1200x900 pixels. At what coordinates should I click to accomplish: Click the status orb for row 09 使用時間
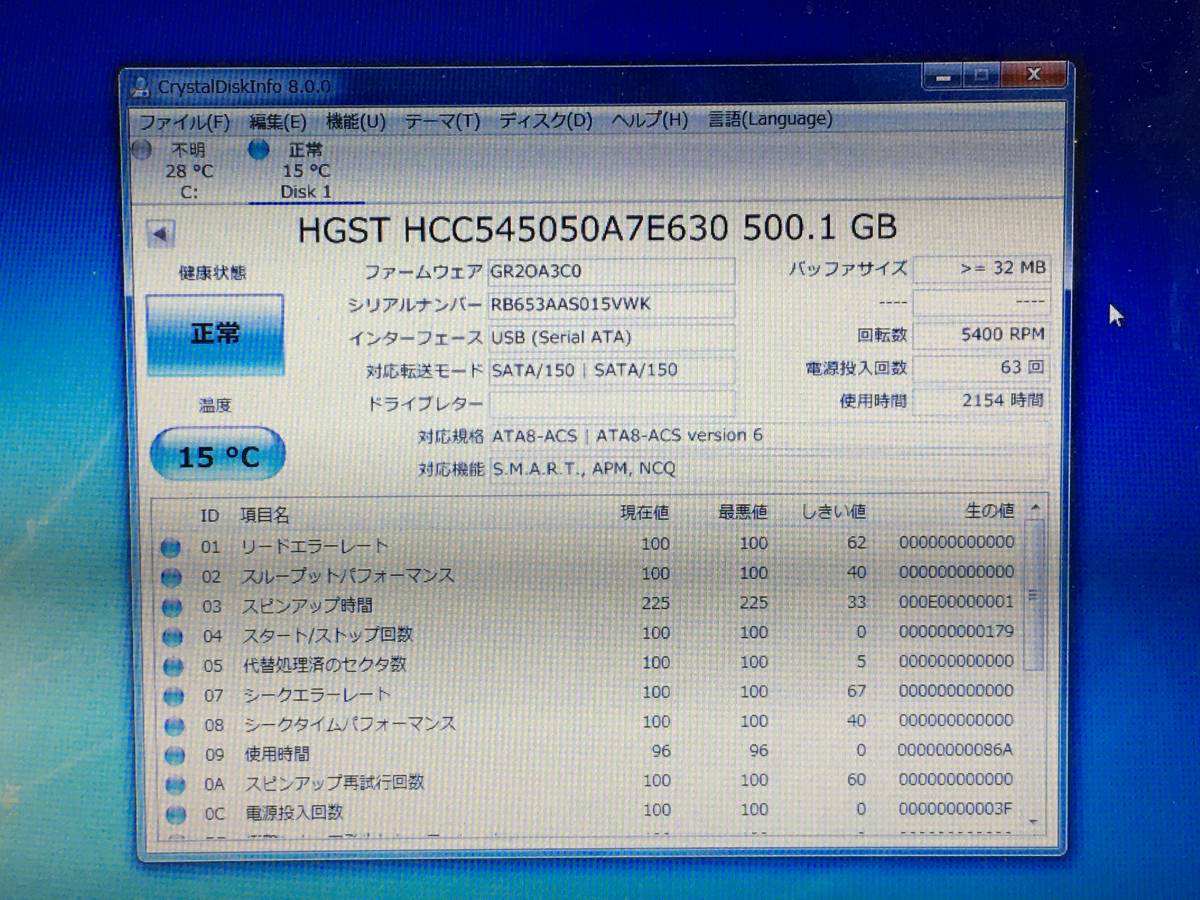[175, 756]
